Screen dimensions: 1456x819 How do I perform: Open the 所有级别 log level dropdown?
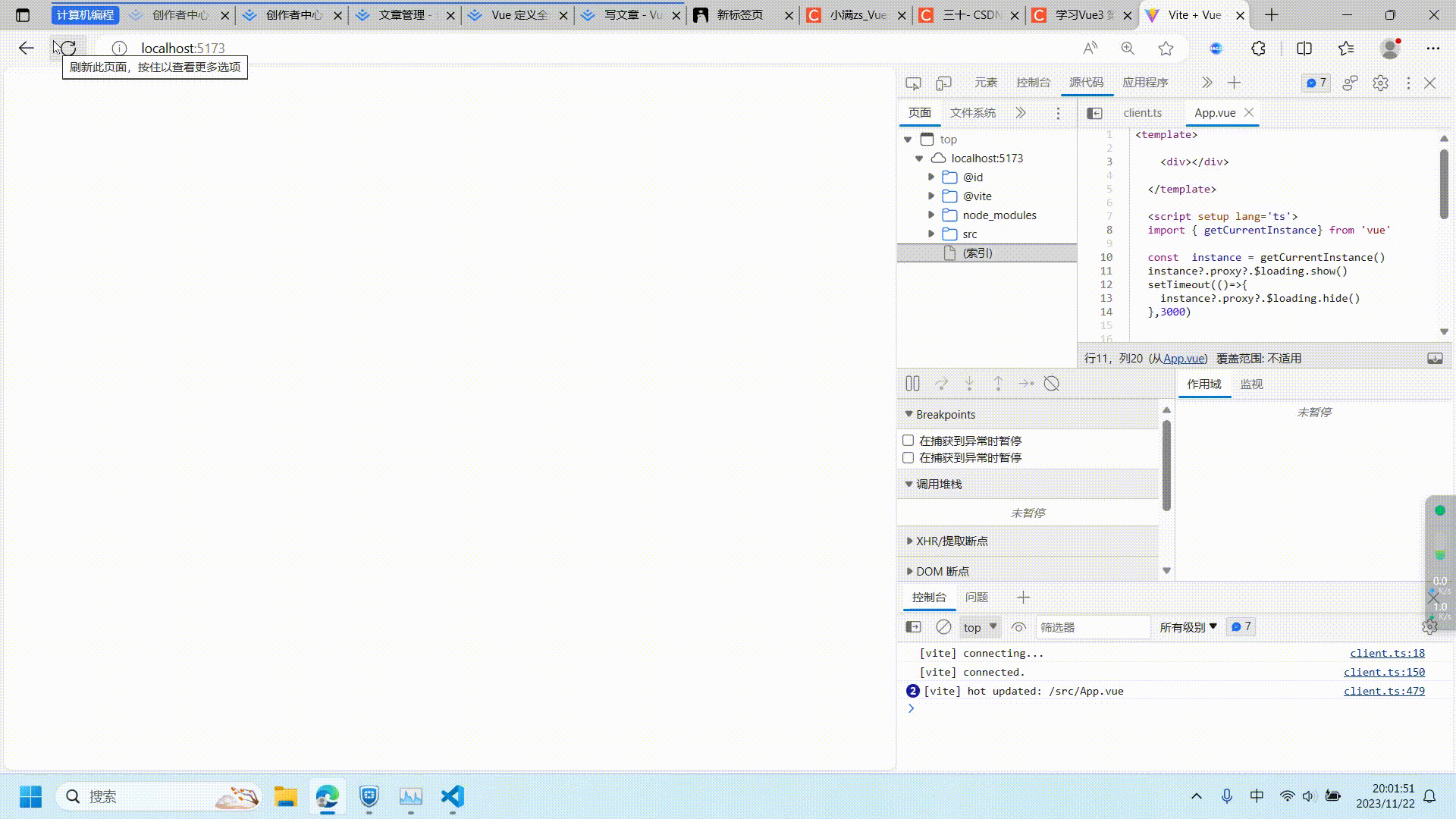click(x=1187, y=627)
